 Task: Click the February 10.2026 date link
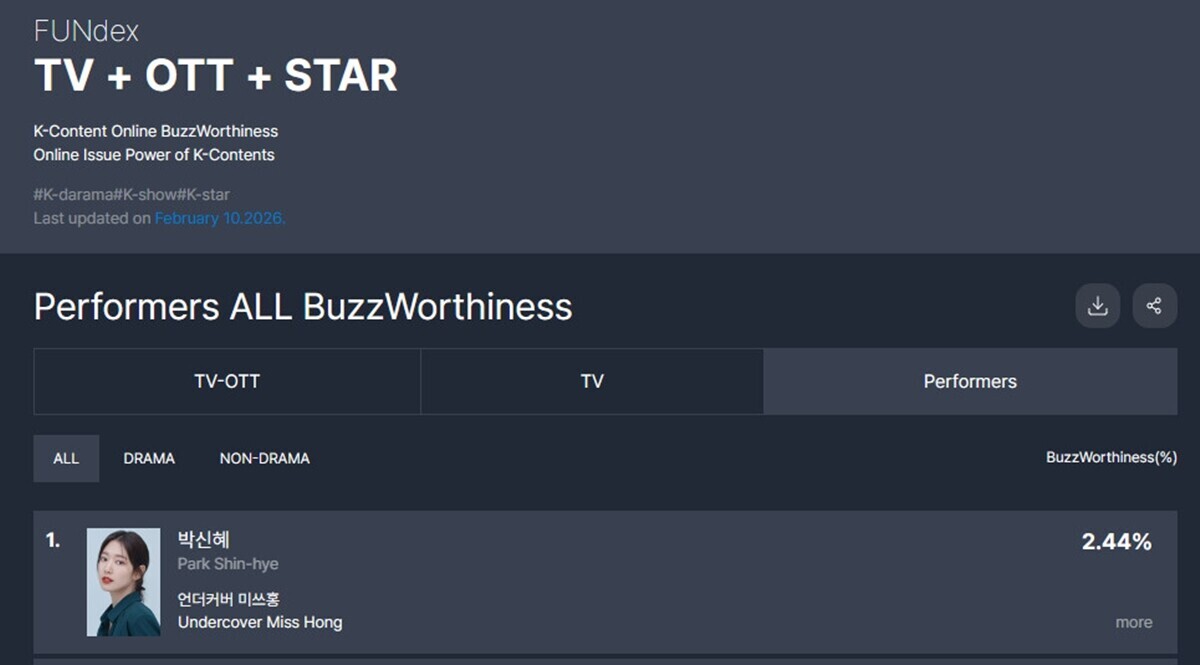[x=220, y=218]
